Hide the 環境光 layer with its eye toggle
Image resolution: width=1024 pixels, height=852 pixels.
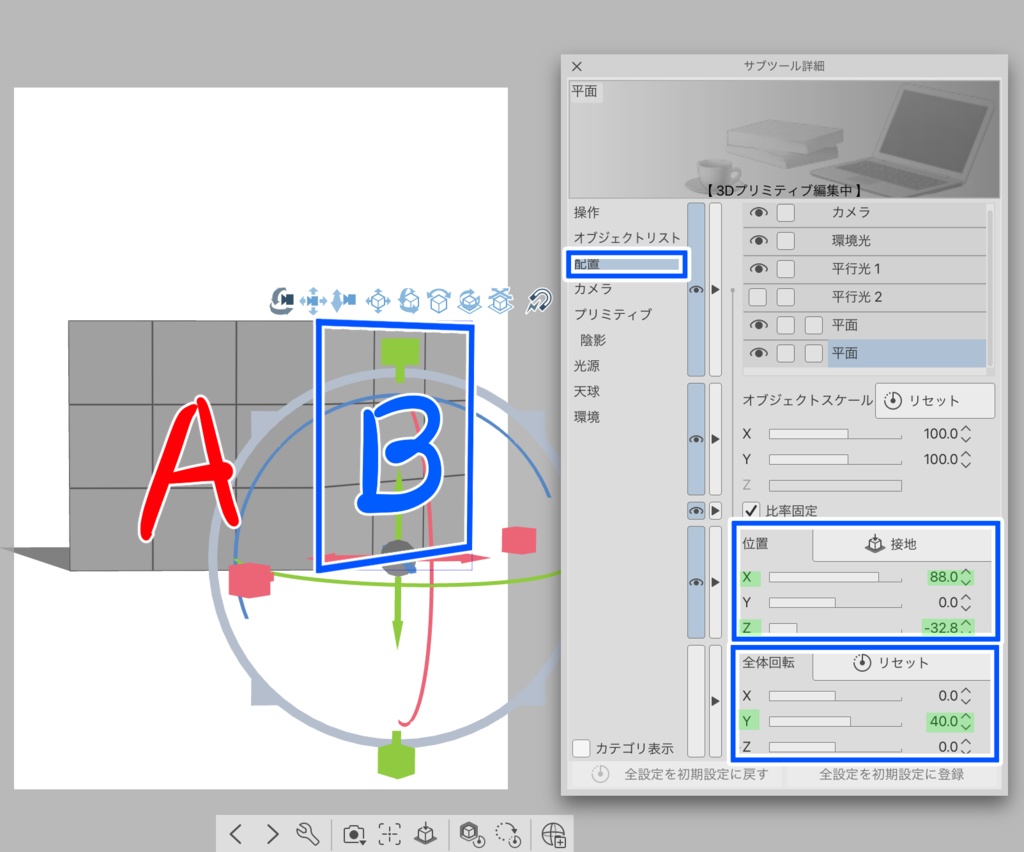coord(757,240)
